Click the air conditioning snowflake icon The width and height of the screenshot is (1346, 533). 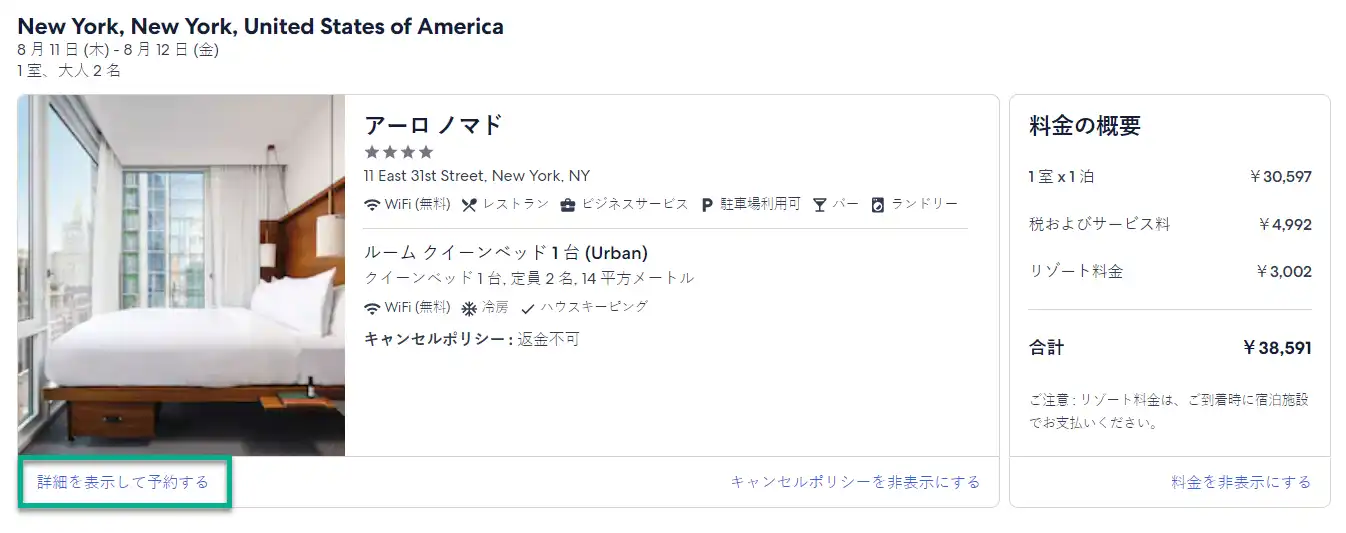coord(469,307)
